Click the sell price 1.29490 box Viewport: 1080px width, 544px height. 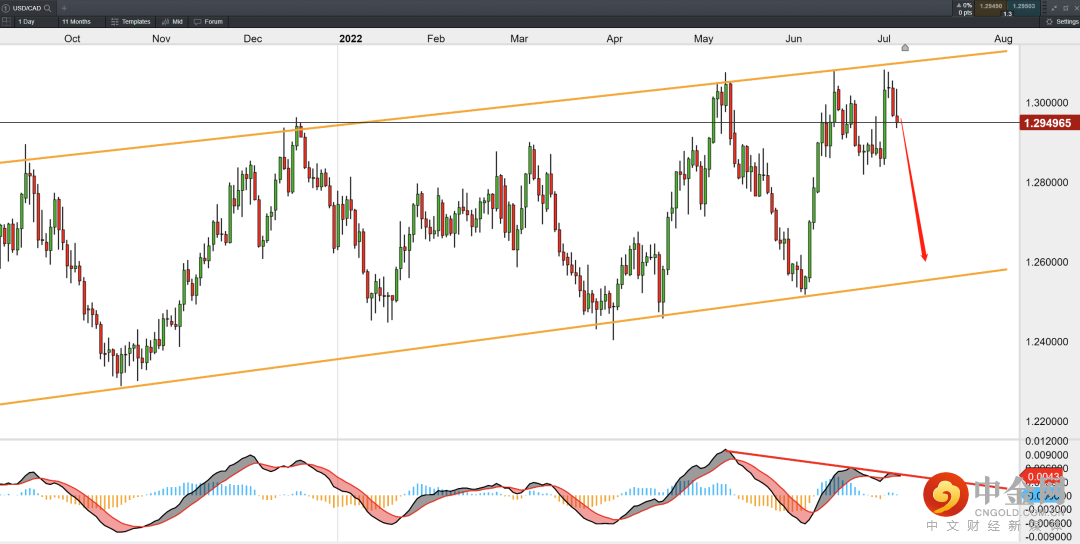tap(991, 6)
